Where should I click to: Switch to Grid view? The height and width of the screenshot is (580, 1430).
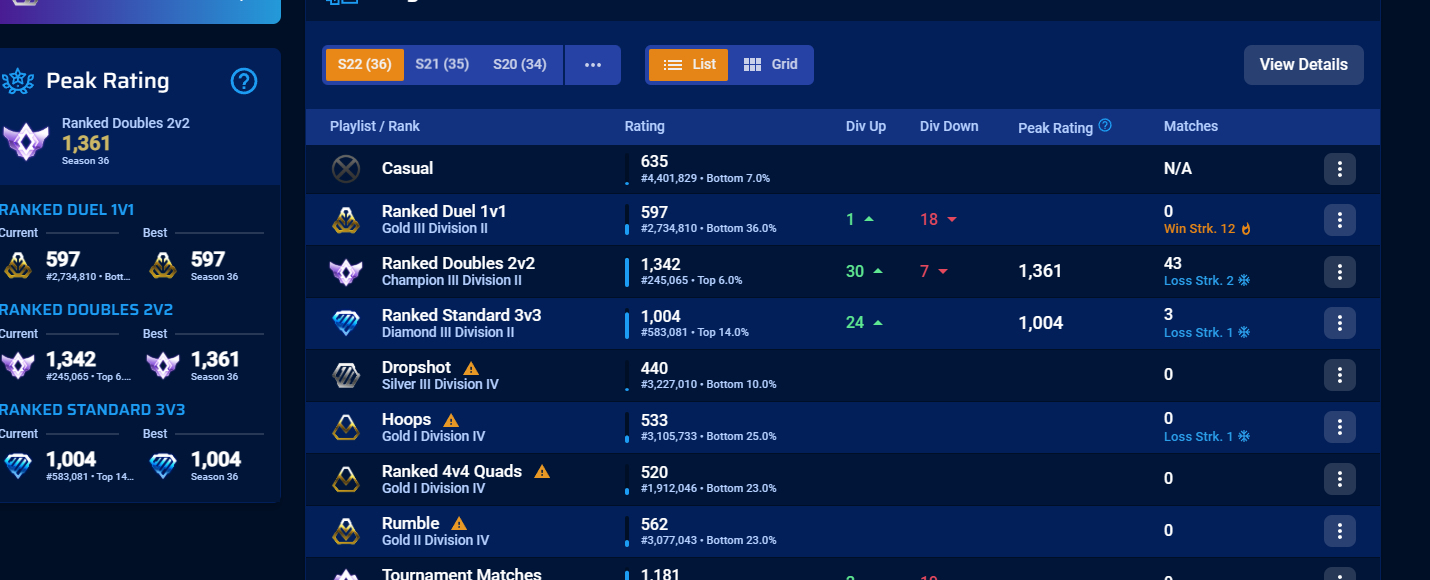tap(770, 65)
